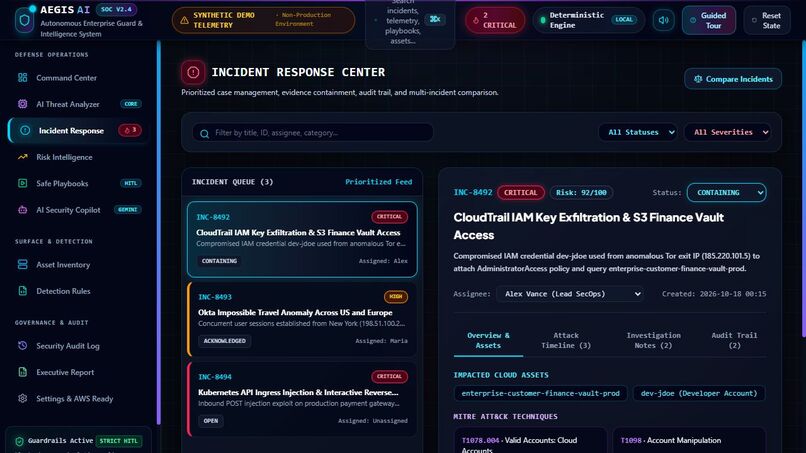Click the flame icon in 2 Critical badge
Screen dimensions: 806x453
475,21
